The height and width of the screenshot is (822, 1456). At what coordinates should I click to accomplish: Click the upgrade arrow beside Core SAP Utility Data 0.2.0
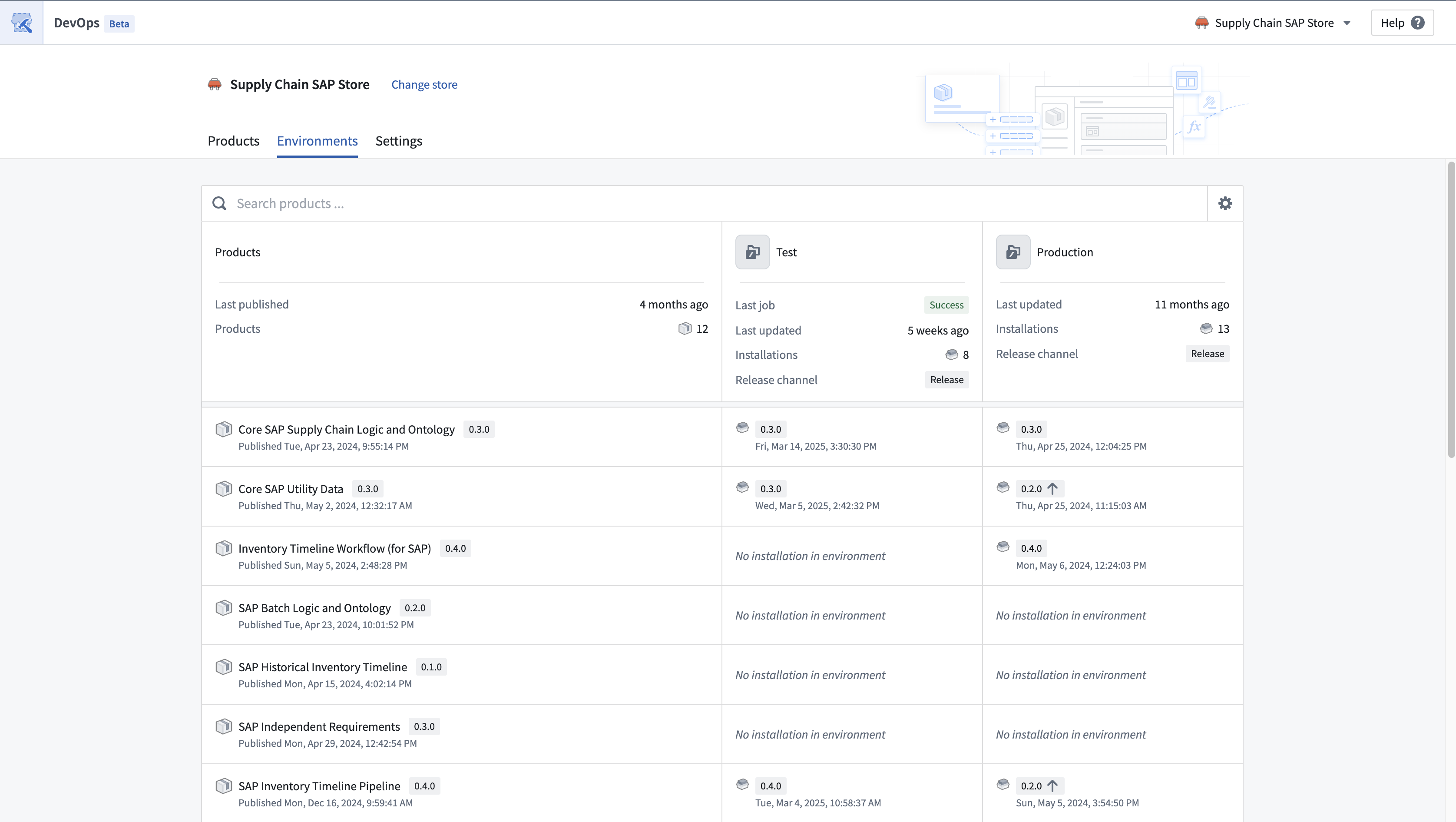1052,488
